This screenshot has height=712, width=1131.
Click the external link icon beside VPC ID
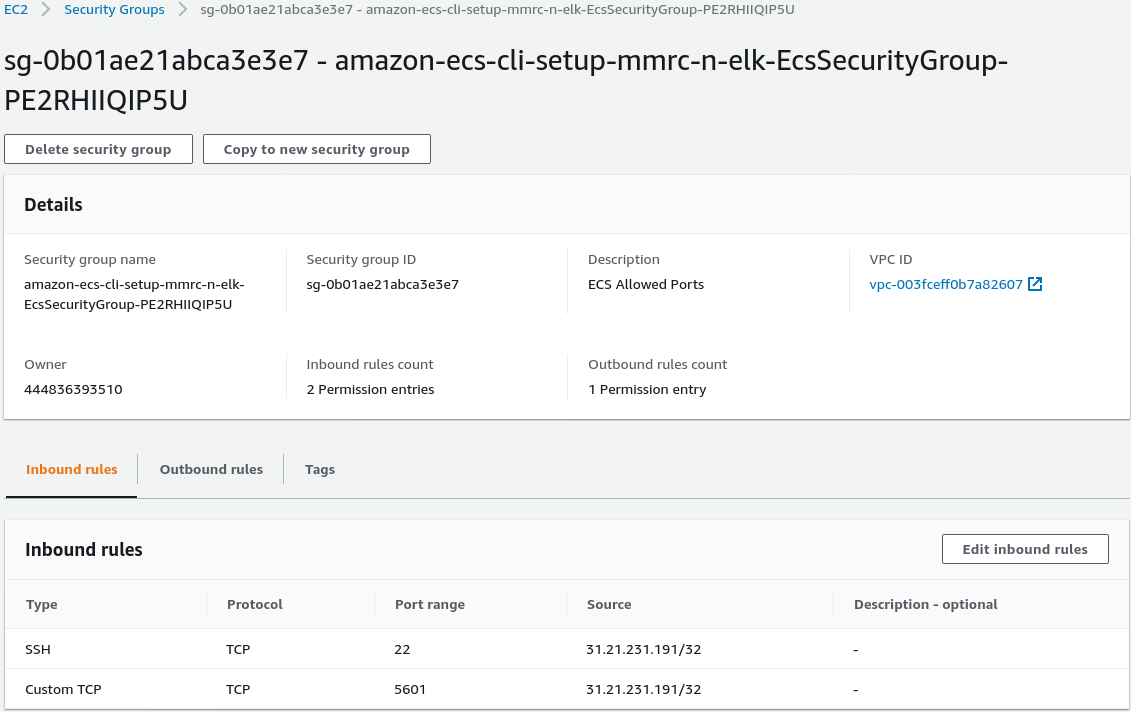click(x=1035, y=285)
